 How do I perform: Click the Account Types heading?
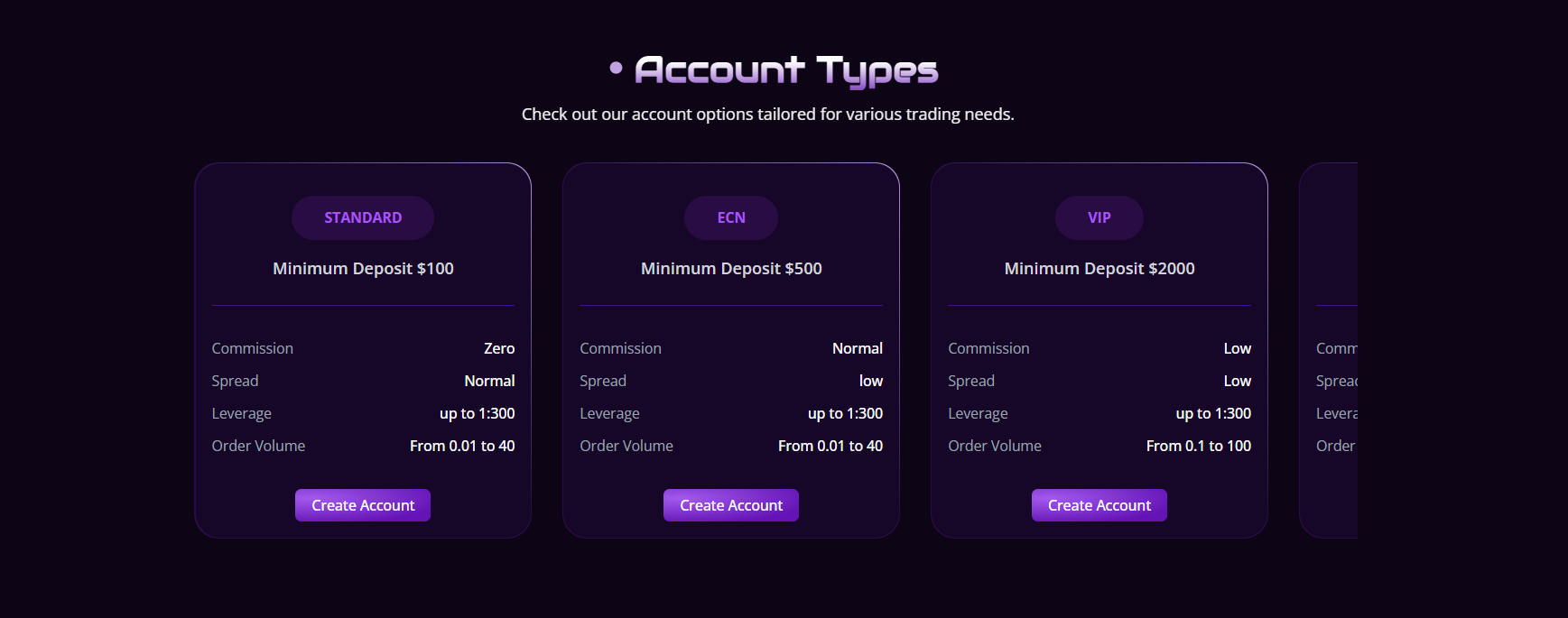(x=786, y=70)
